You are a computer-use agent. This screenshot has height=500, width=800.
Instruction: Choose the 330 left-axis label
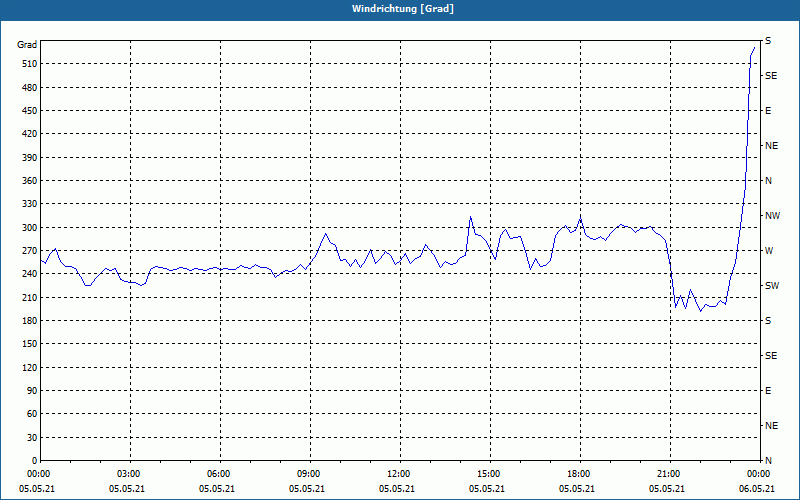pos(29,204)
